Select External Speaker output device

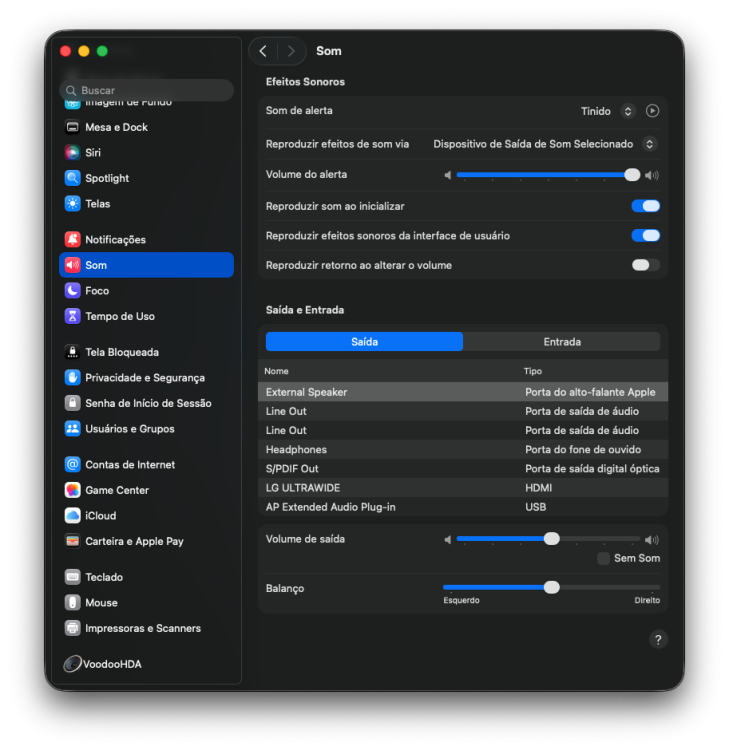[463, 392]
